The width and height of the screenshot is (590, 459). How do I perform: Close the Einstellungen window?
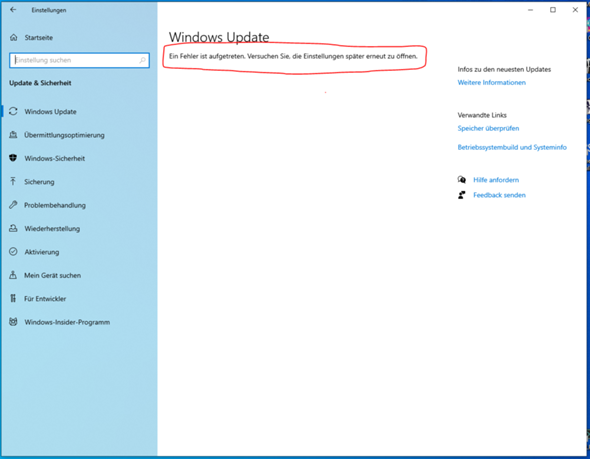tap(575, 10)
